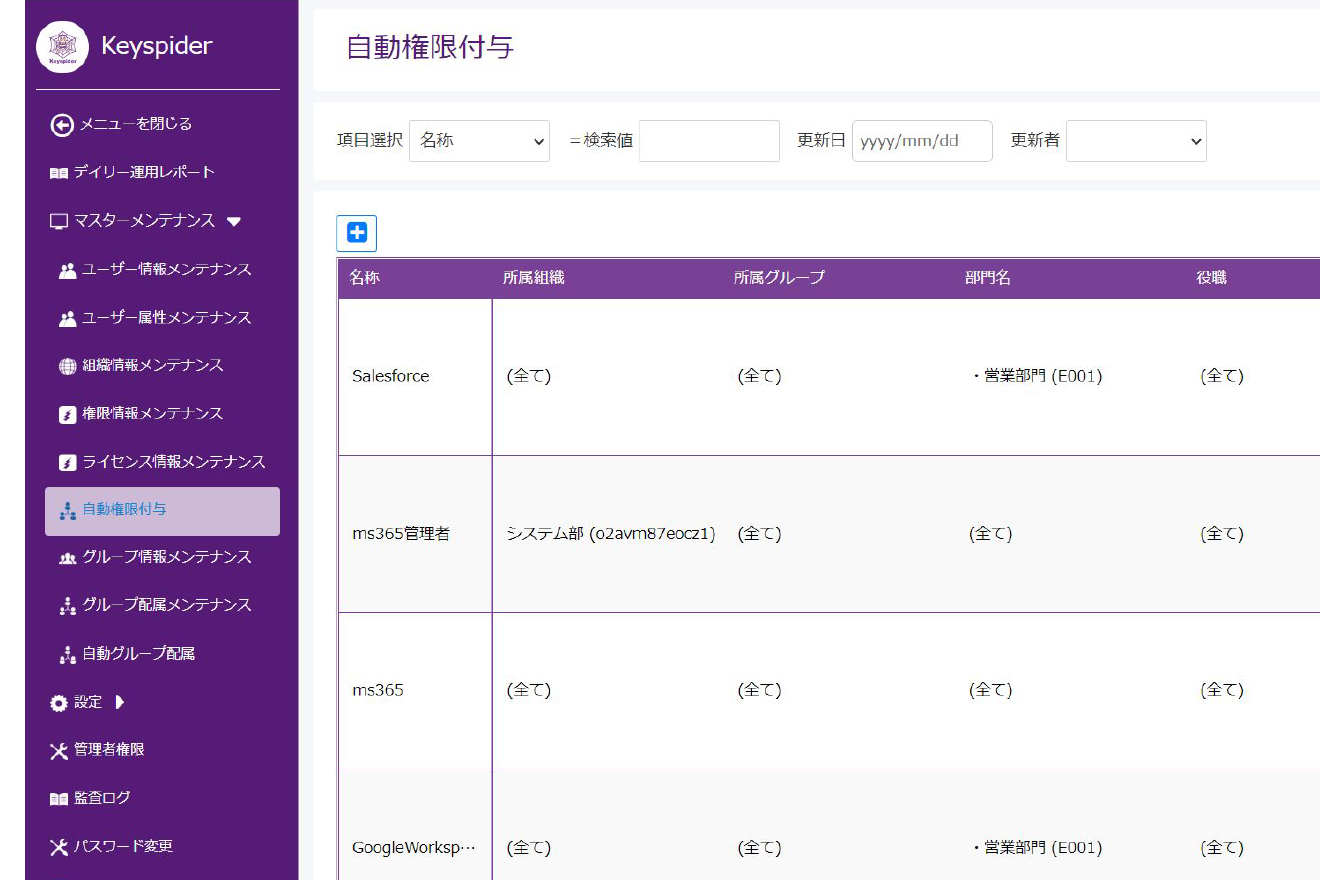This screenshot has width=1320, height=880.
Task: Click the 所属グループ column header
Action: click(x=779, y=278)
